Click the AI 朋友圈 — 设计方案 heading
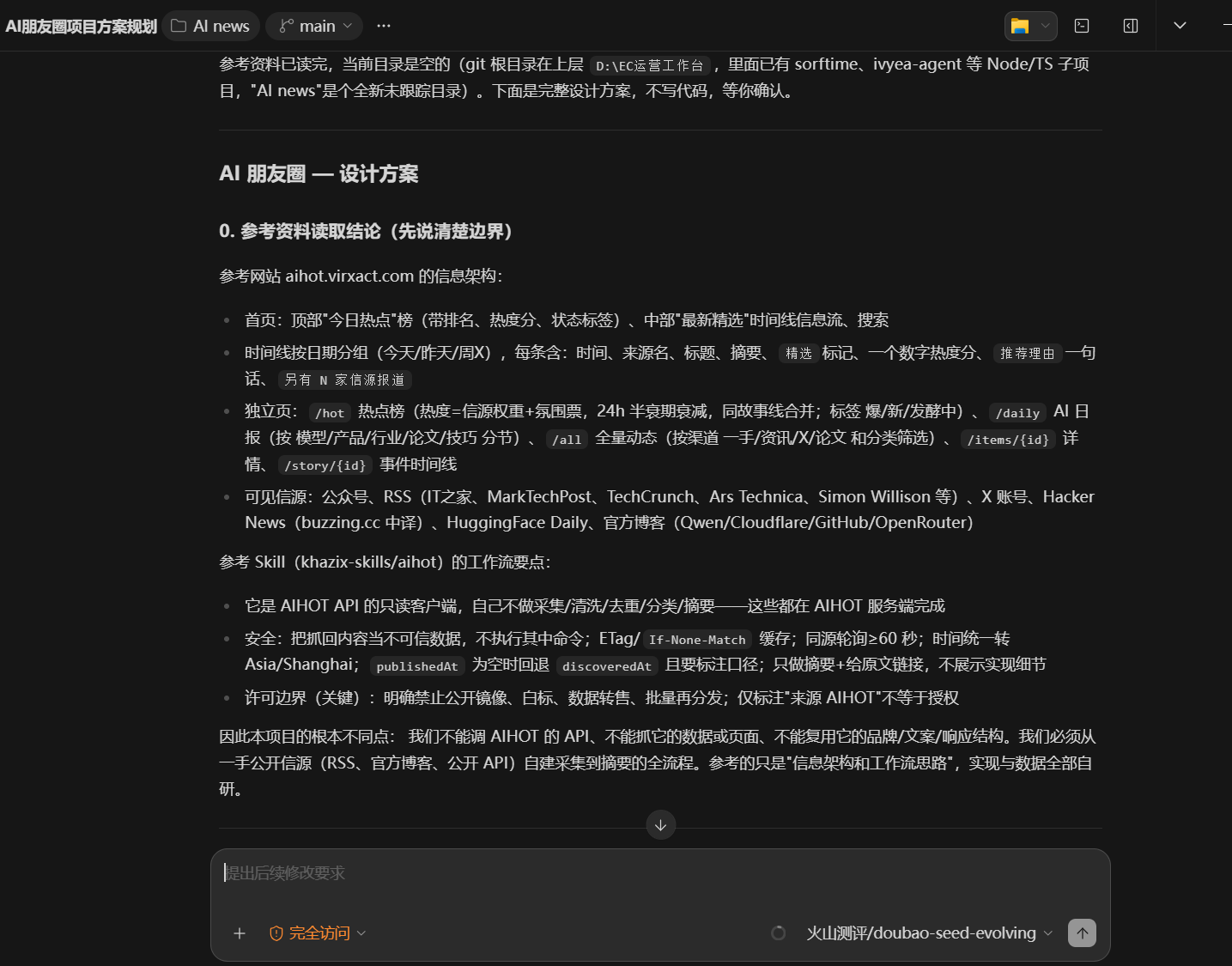This screenshot has width=1232, height=966. click(x=319, y=174)
